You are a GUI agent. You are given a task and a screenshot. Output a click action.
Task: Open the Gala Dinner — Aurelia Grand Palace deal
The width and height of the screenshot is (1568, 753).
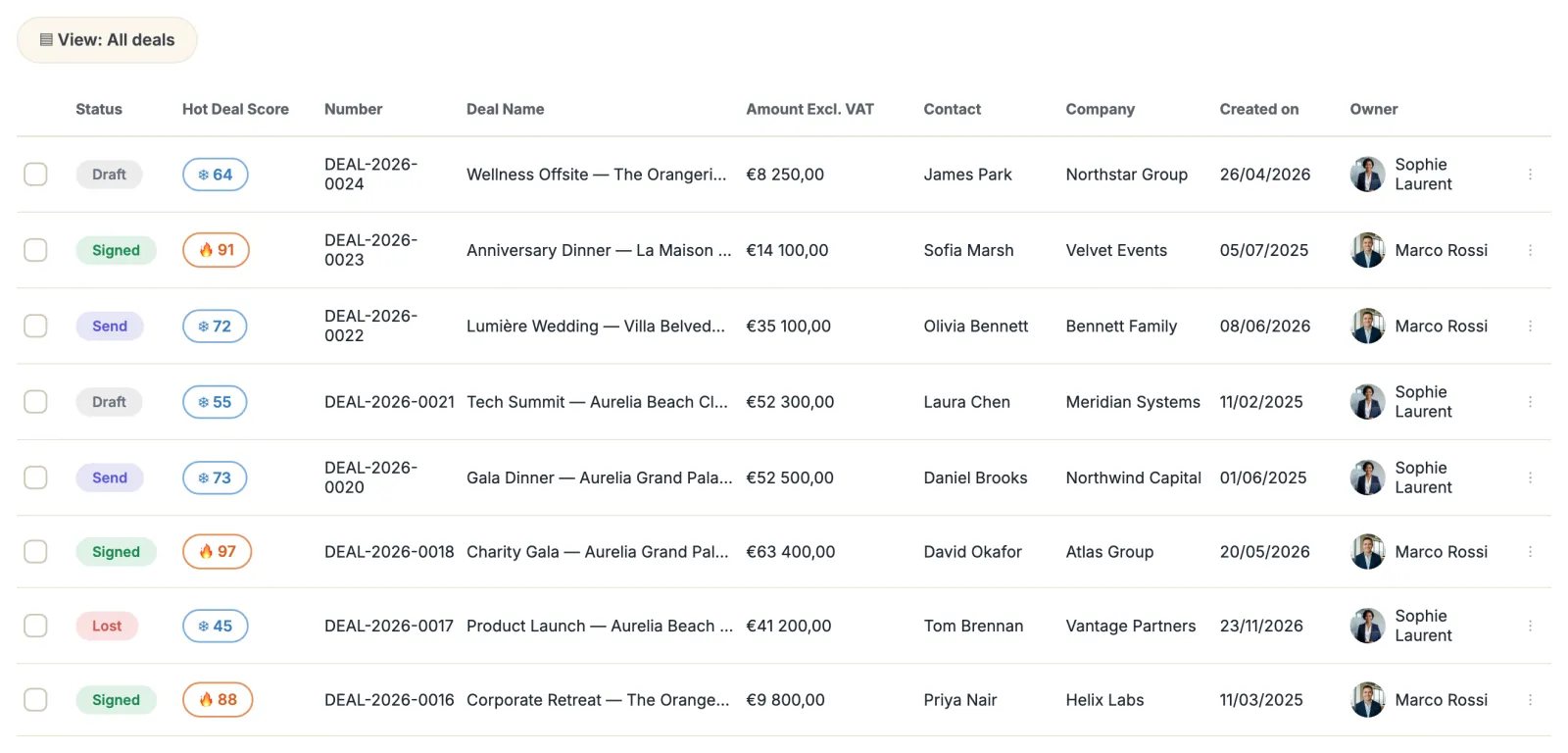point(600,477)
